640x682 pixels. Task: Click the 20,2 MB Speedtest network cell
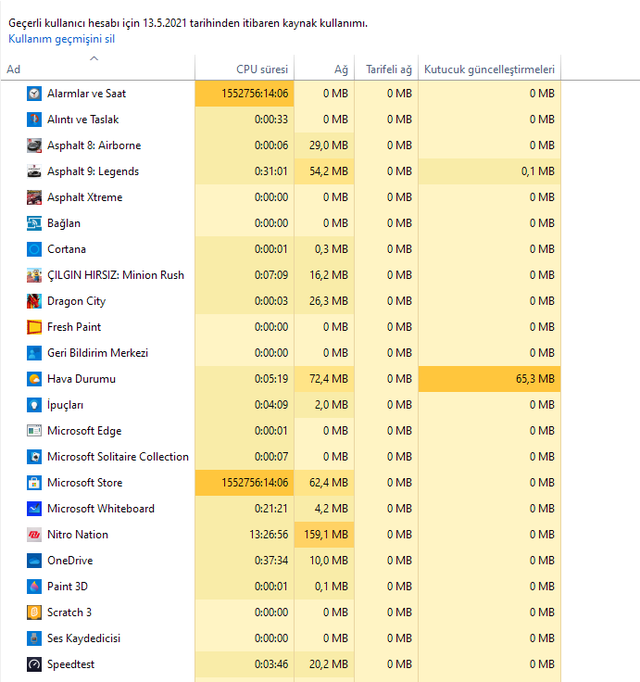pyautogui.click(x=325, y=664)
